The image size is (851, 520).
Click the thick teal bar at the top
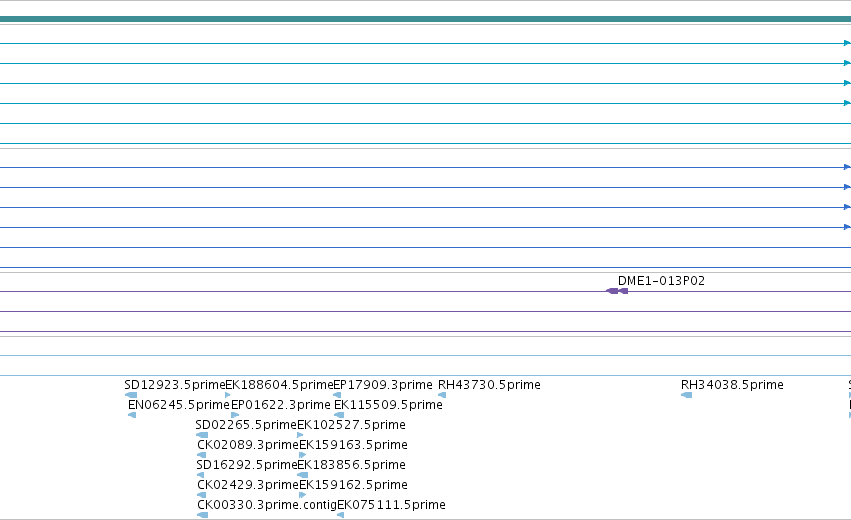pyautogui.click(x=426, y=20)
